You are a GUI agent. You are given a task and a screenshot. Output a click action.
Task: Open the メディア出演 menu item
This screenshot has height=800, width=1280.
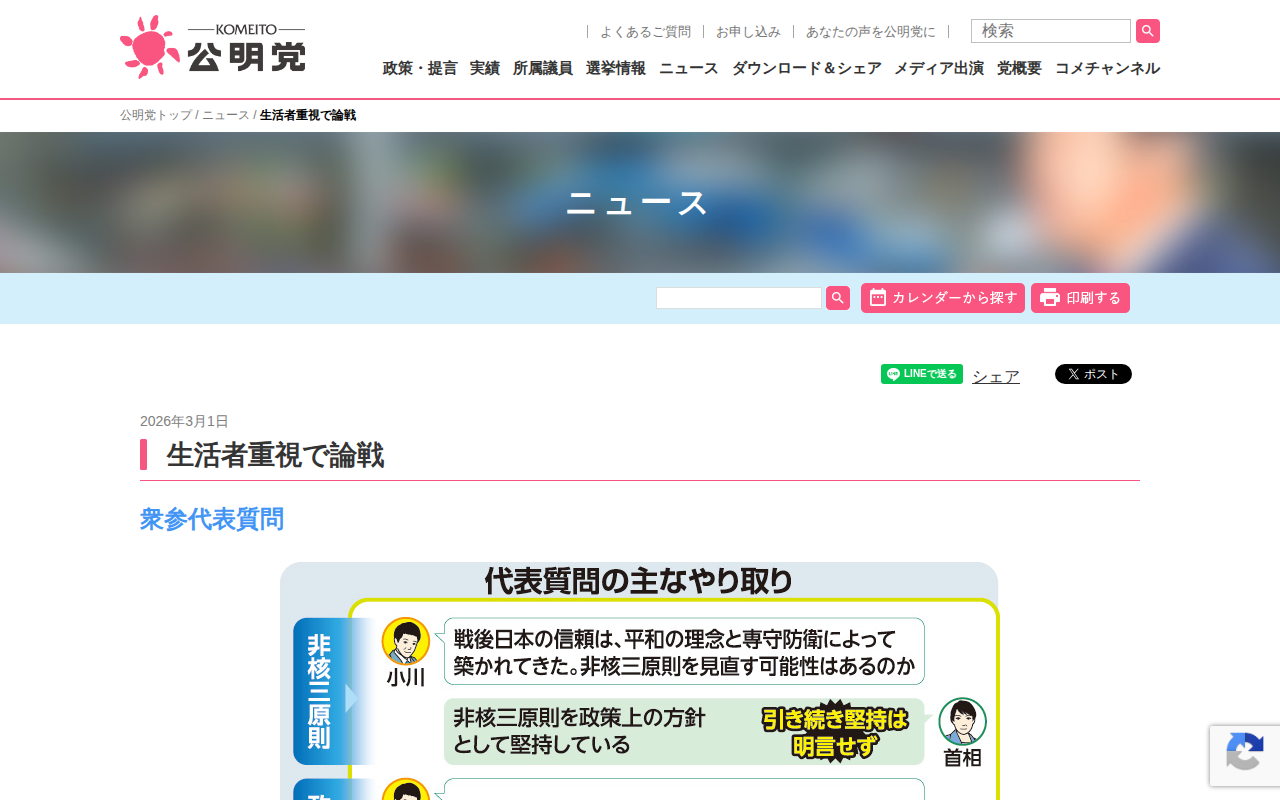[x=939, y=68]
